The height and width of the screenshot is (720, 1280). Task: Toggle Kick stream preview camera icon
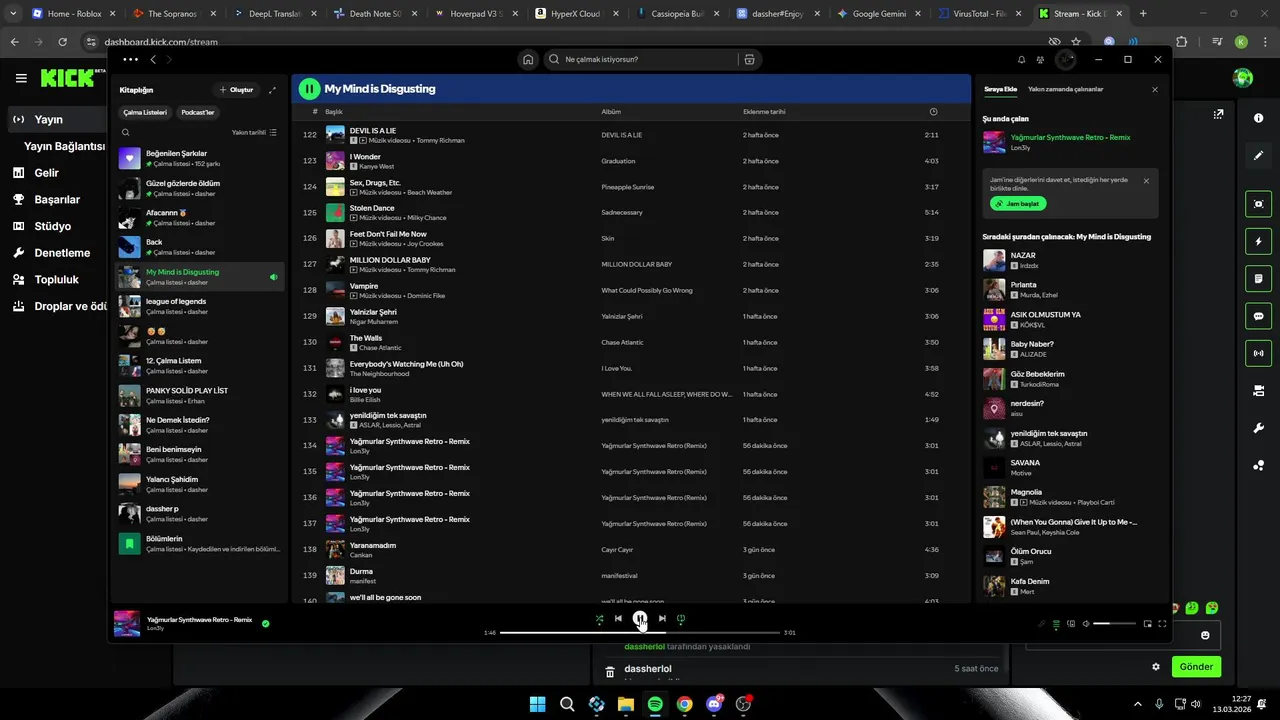pos(1258,204)
